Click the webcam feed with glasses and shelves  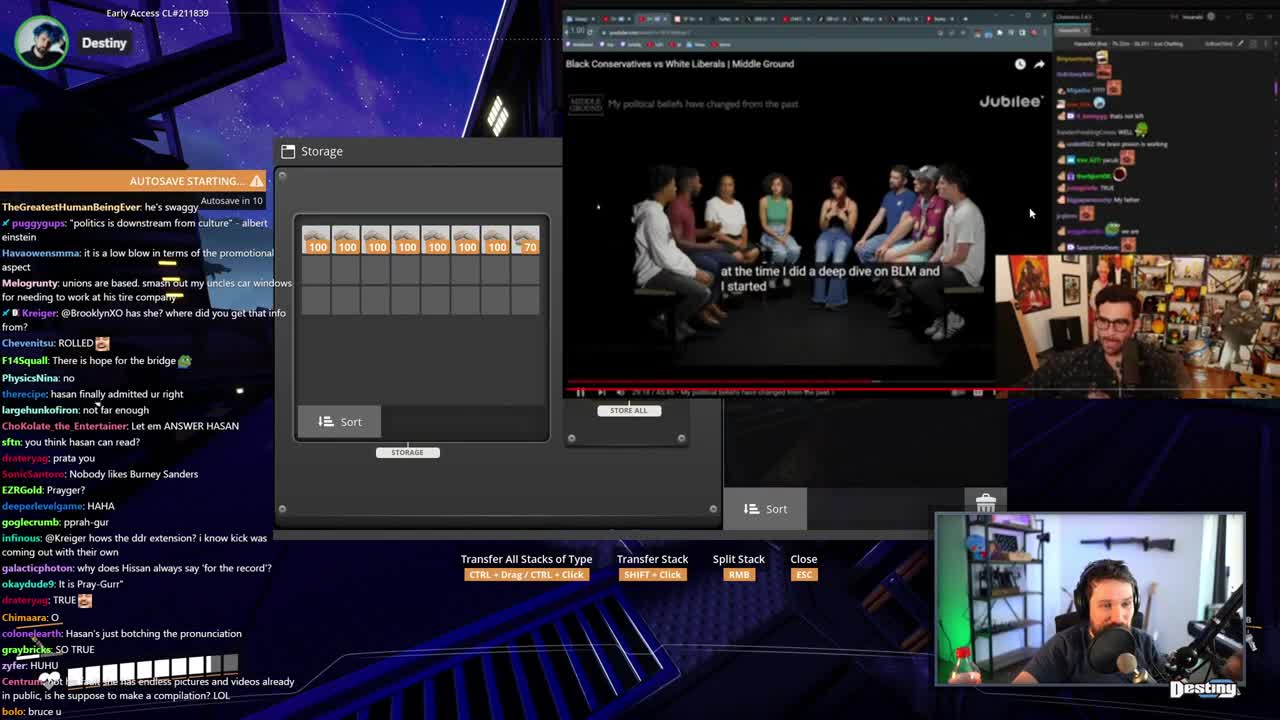coord(1138,326)
